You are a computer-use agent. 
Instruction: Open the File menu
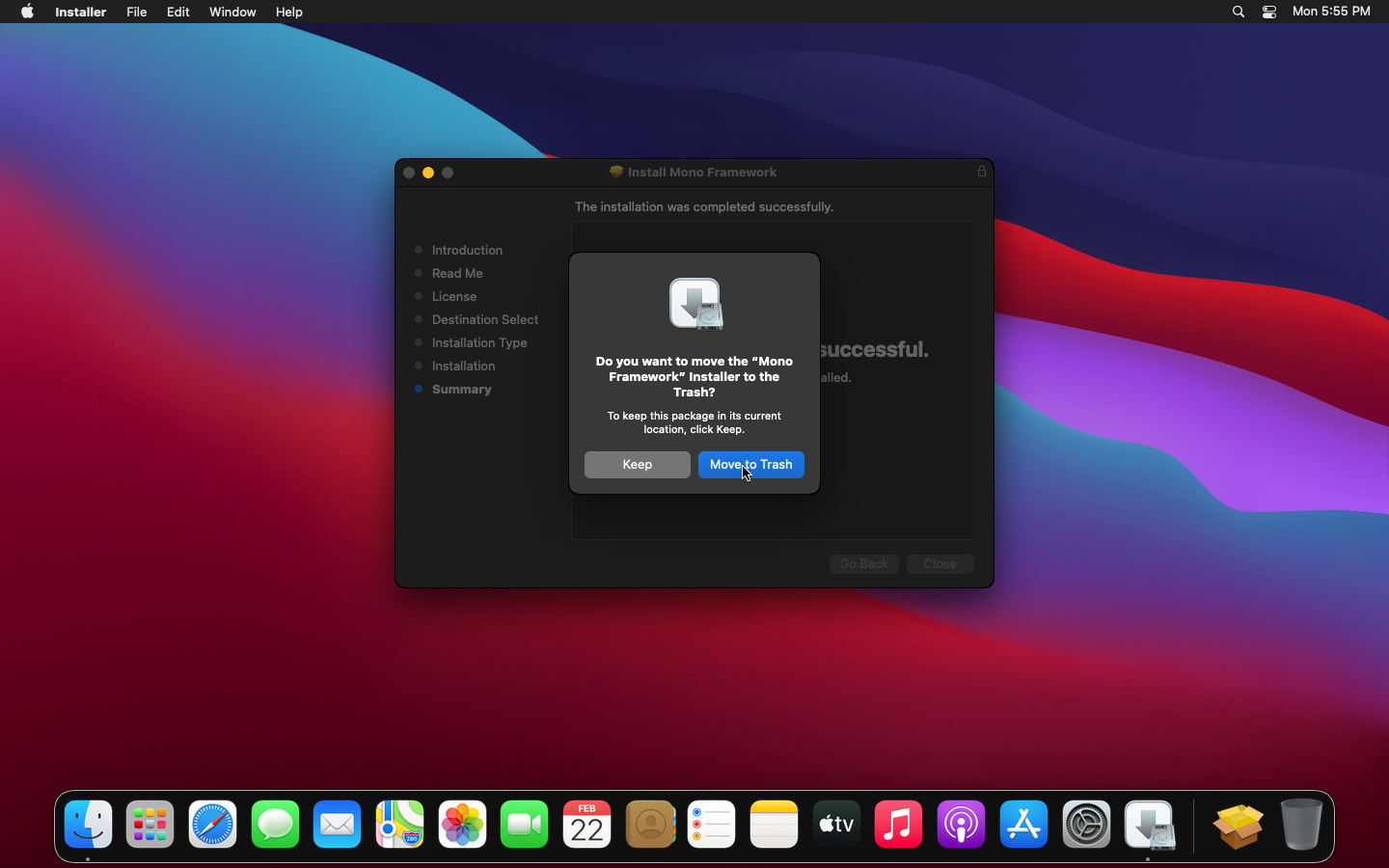(x=136, y=12)
